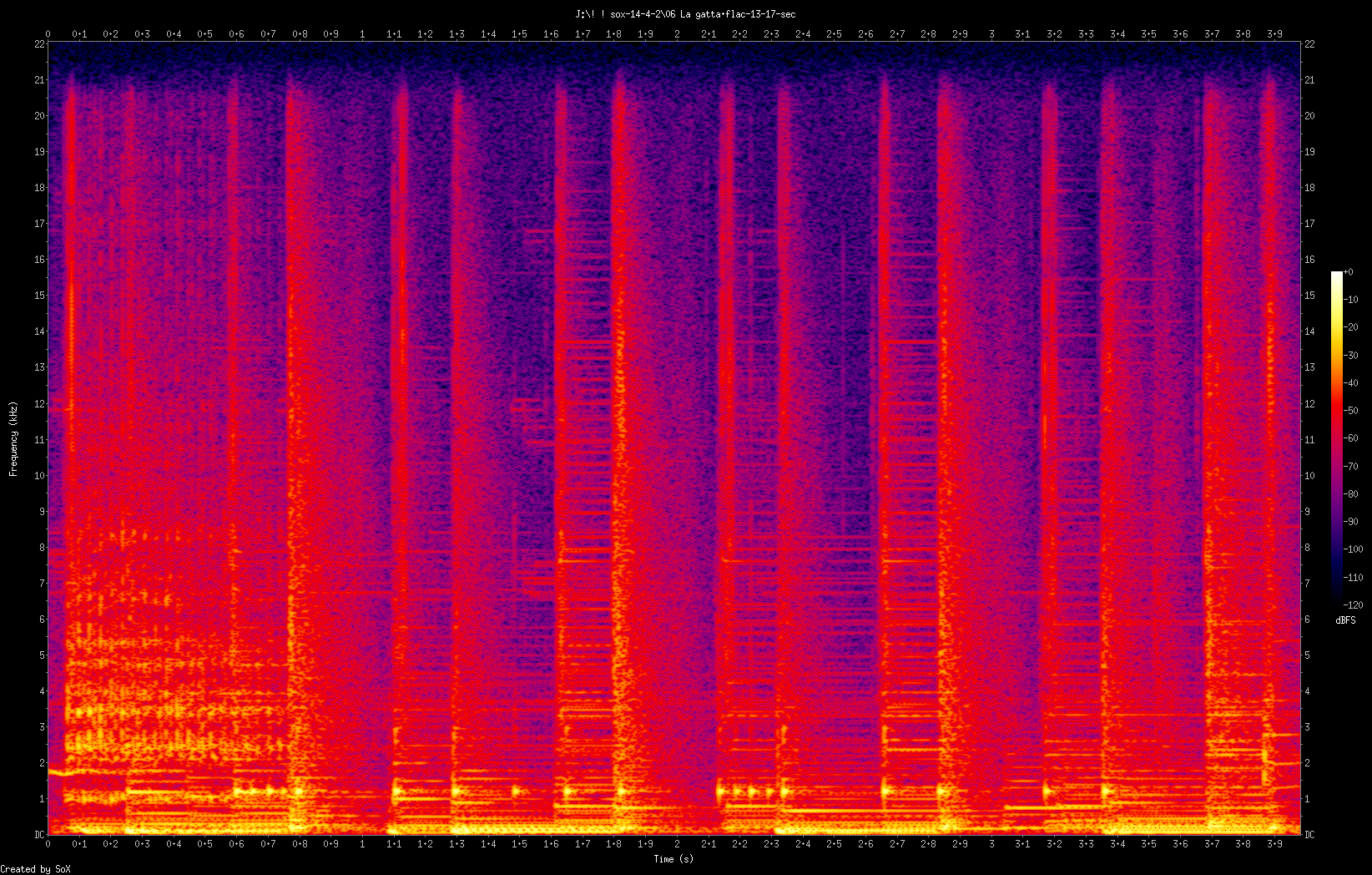Click the '5' tick on the left frequency axis
The width and height of the screenshot is (1372, 875).
click(x=41, y=655)
